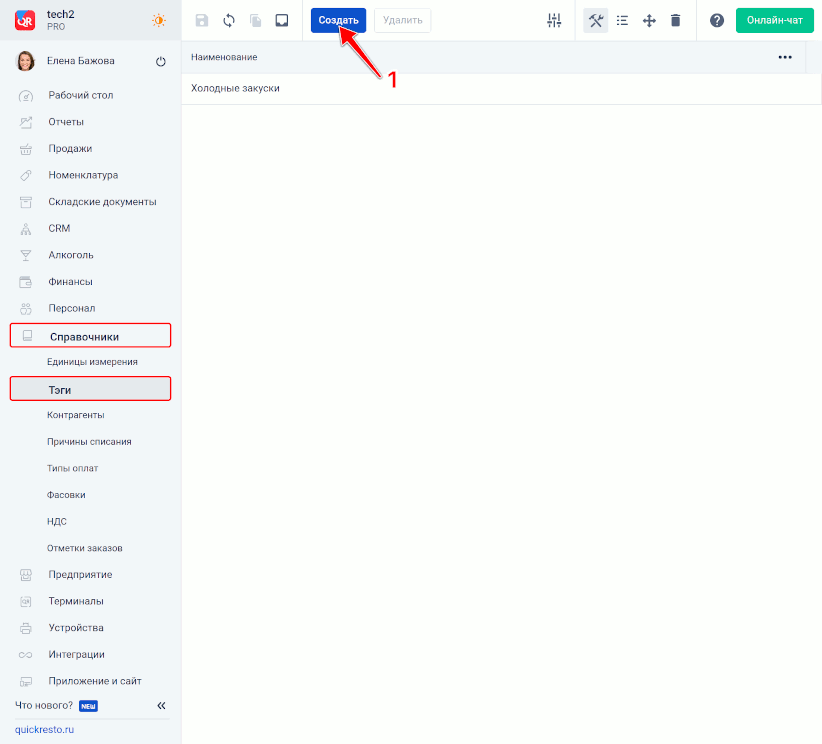Click the Номенклатура tag icon

click(26, 175)
